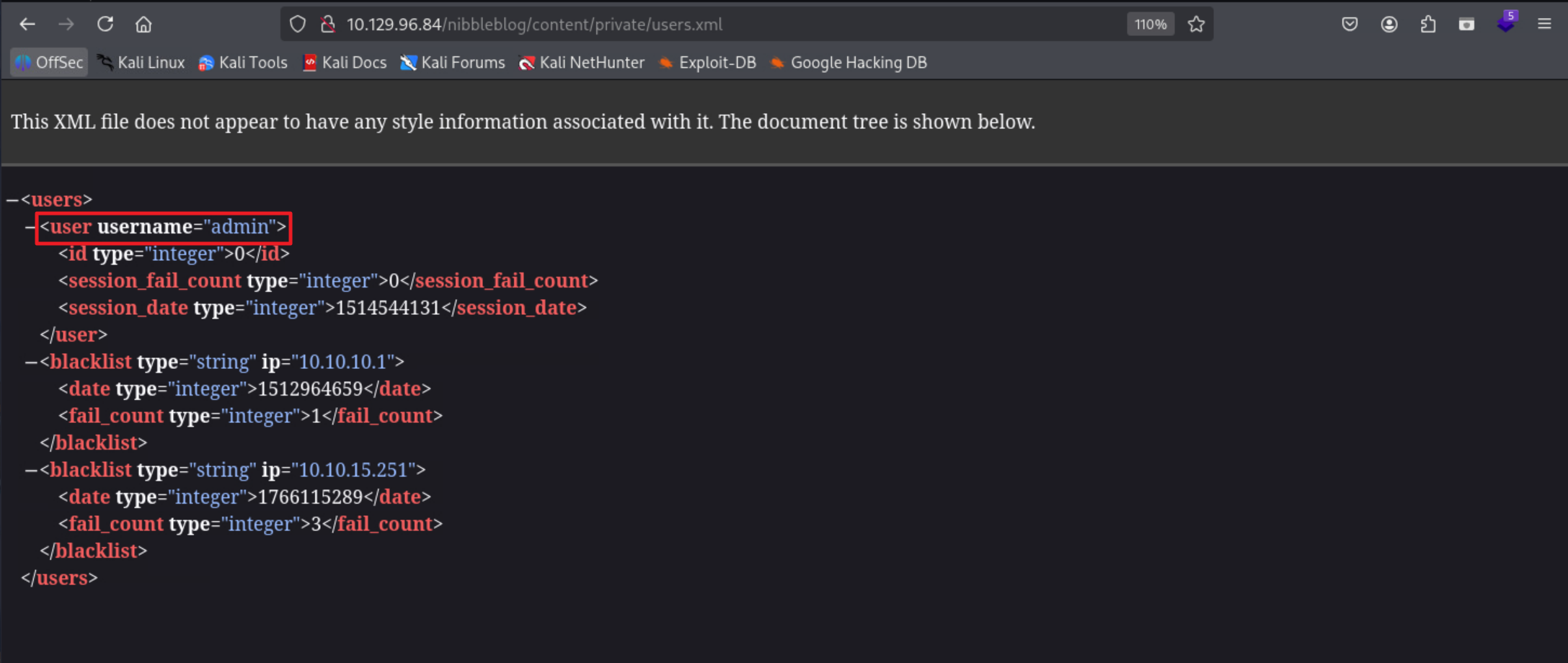Collapse the blacklist node for 10.10.15.251
1568x663 pixels.
pos(31,470)
